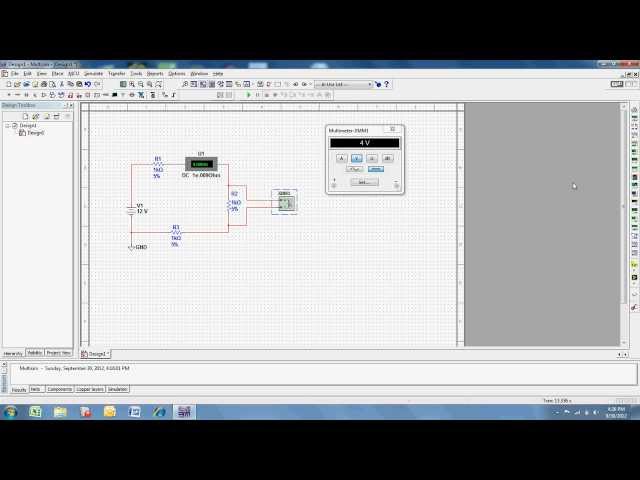Image resolution: width=640 pixels, height=480 pixels.
Task: Open the Transfer menu
Action: point(117,74)
